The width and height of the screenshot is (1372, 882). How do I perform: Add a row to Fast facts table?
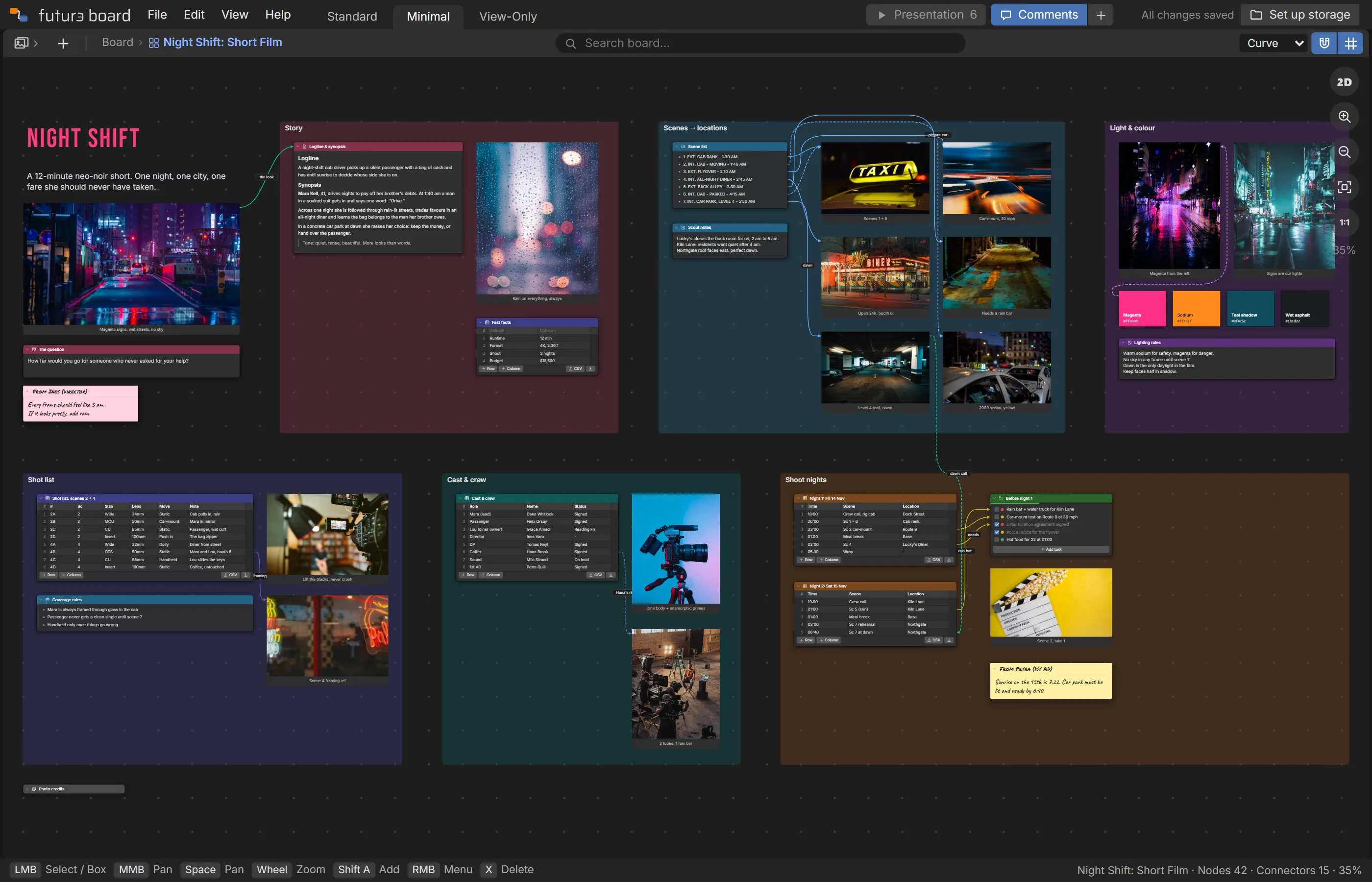tap(489, 369)
